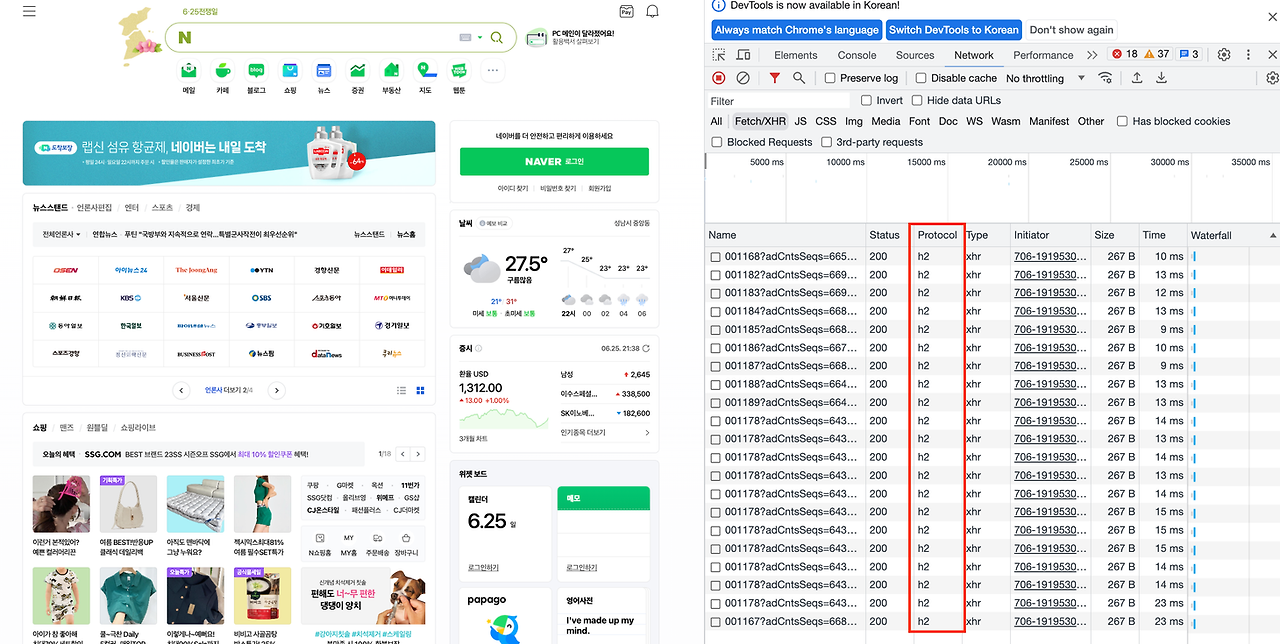Show next shopping benefit with right arrow
Image resolution: width=1280 pixels, height=644 pixels.
tap(419, 454)
